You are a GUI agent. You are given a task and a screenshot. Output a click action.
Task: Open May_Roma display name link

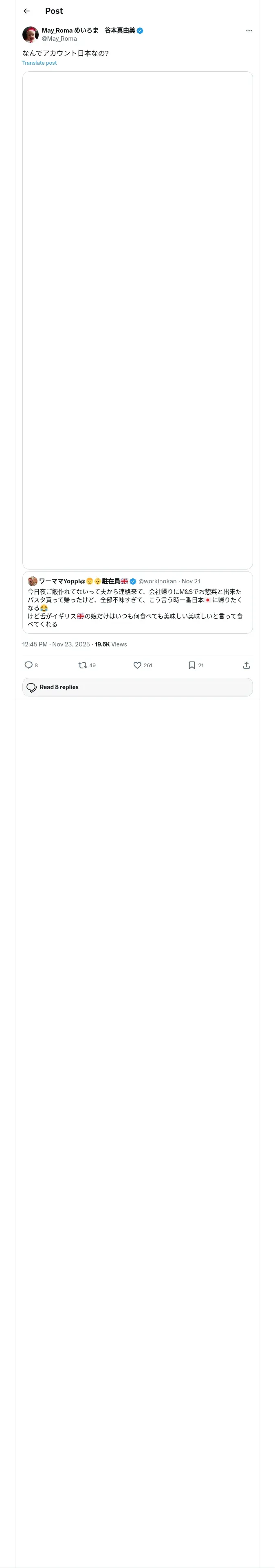click(88, 30)
